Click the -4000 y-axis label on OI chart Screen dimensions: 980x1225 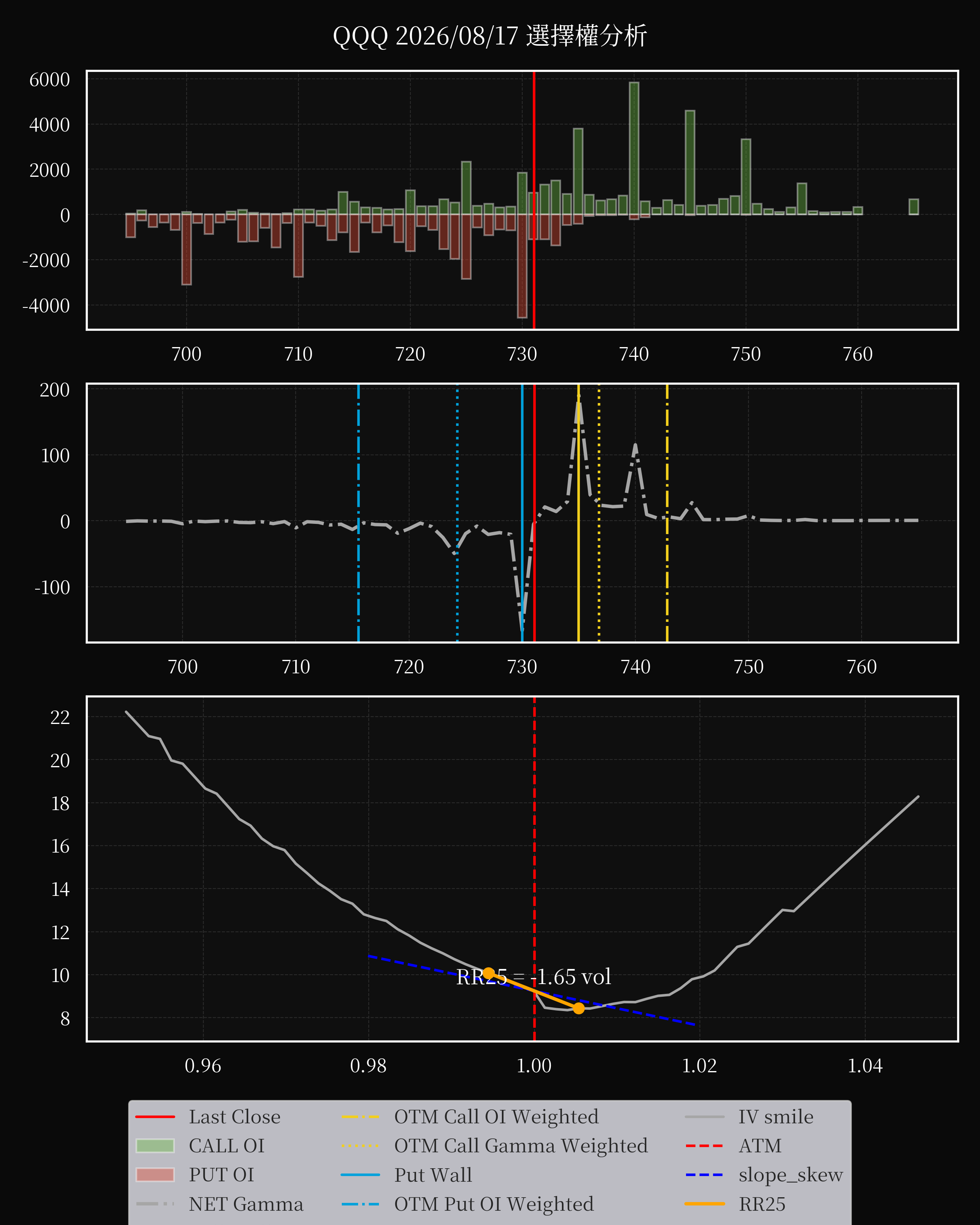[x=46, y=306]
